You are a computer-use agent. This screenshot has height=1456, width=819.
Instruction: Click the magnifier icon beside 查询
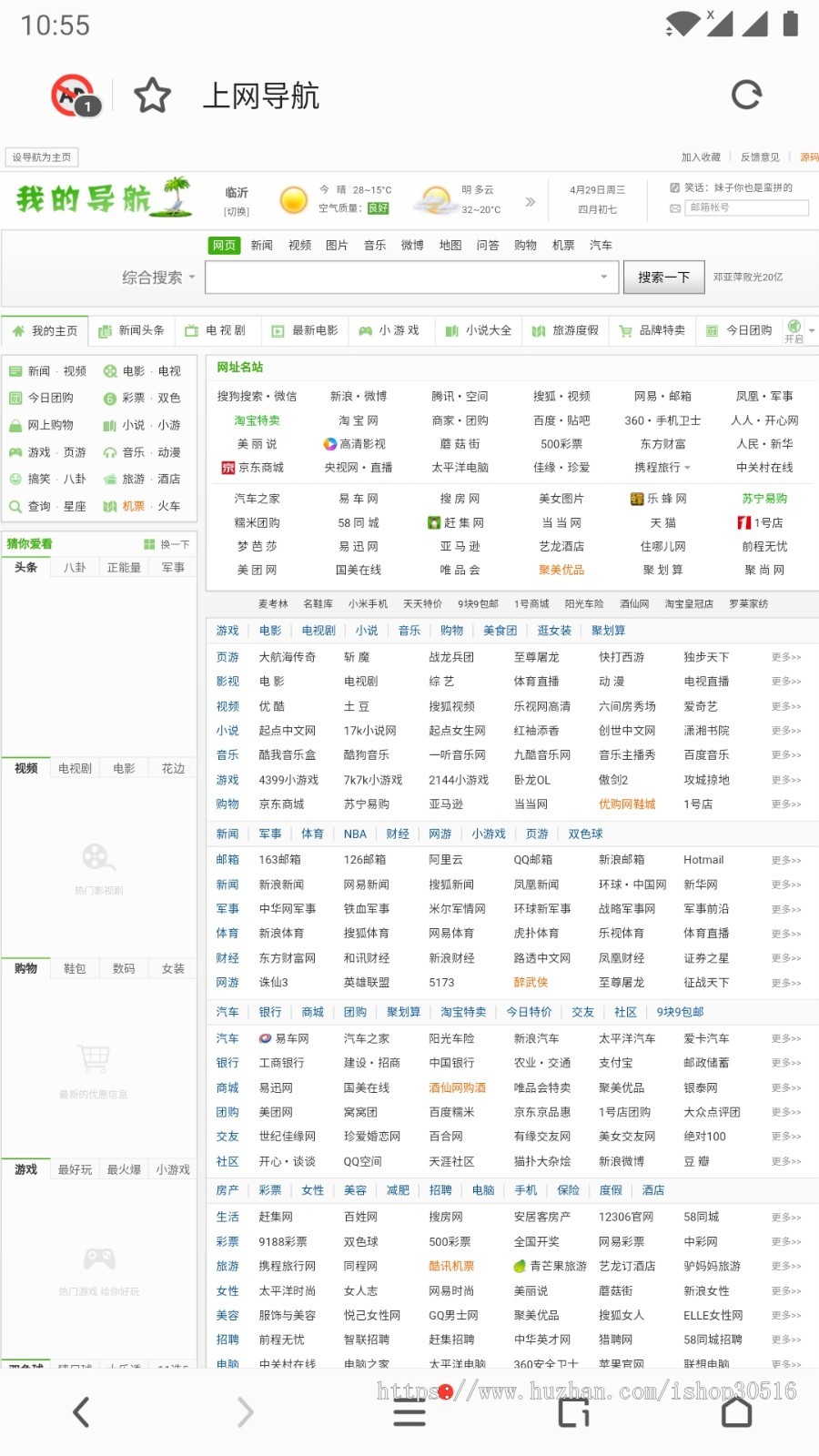point(15,506)
